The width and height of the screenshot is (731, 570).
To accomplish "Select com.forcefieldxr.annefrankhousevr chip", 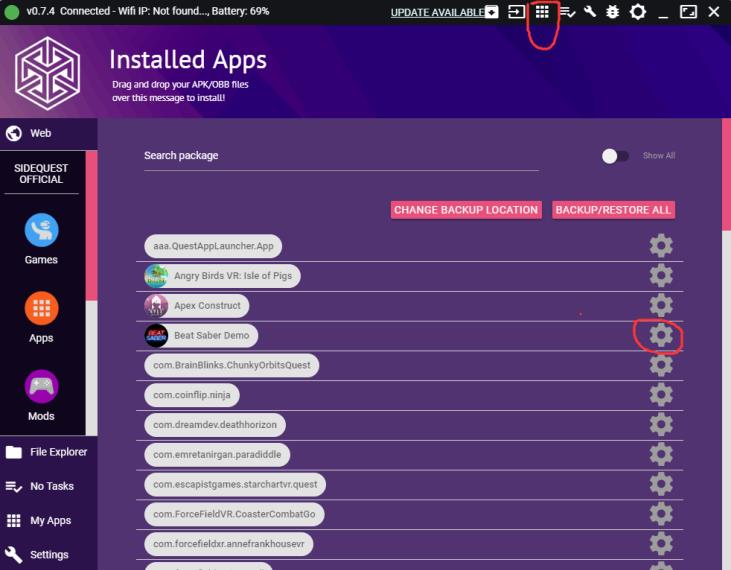I will coord(228,544).
